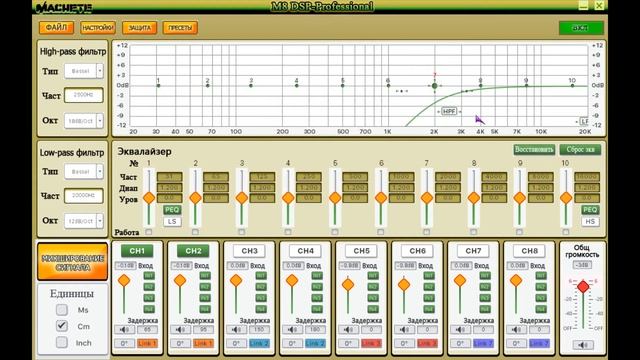This screenshot has width=640, height=360.
Task: Open the ЗАЩИТА menu
Action: (140, 27)
